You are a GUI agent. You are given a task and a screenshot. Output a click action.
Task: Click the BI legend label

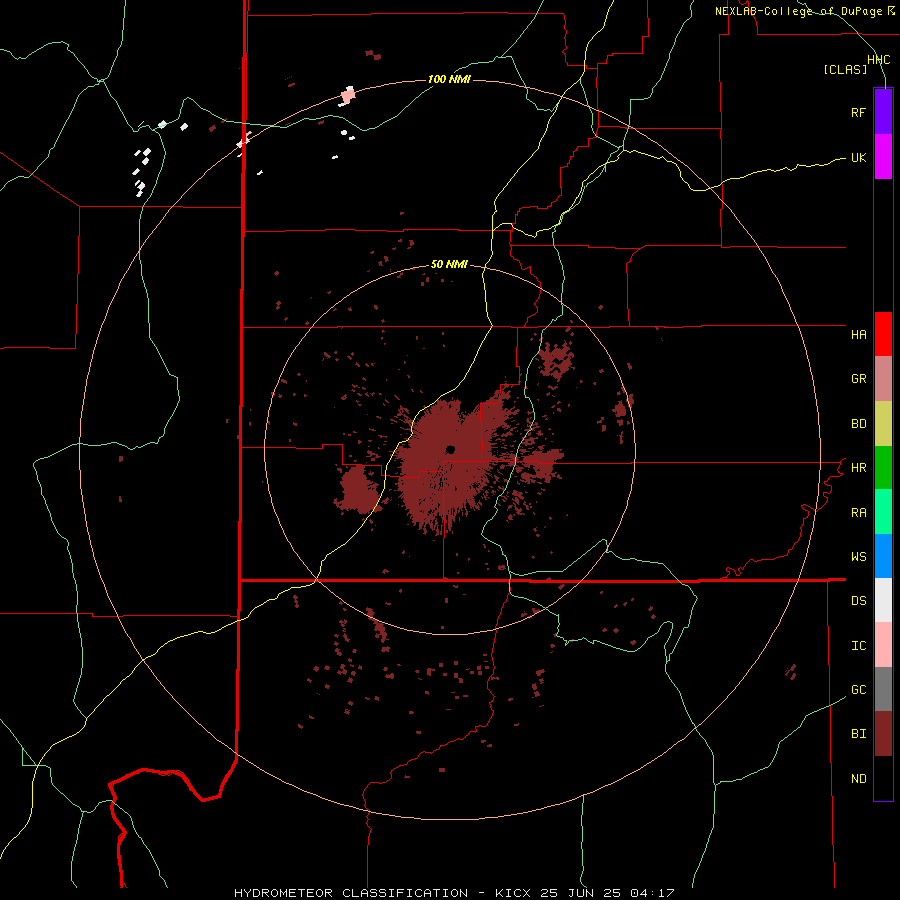pyautogui.click(x=858, y=734)
